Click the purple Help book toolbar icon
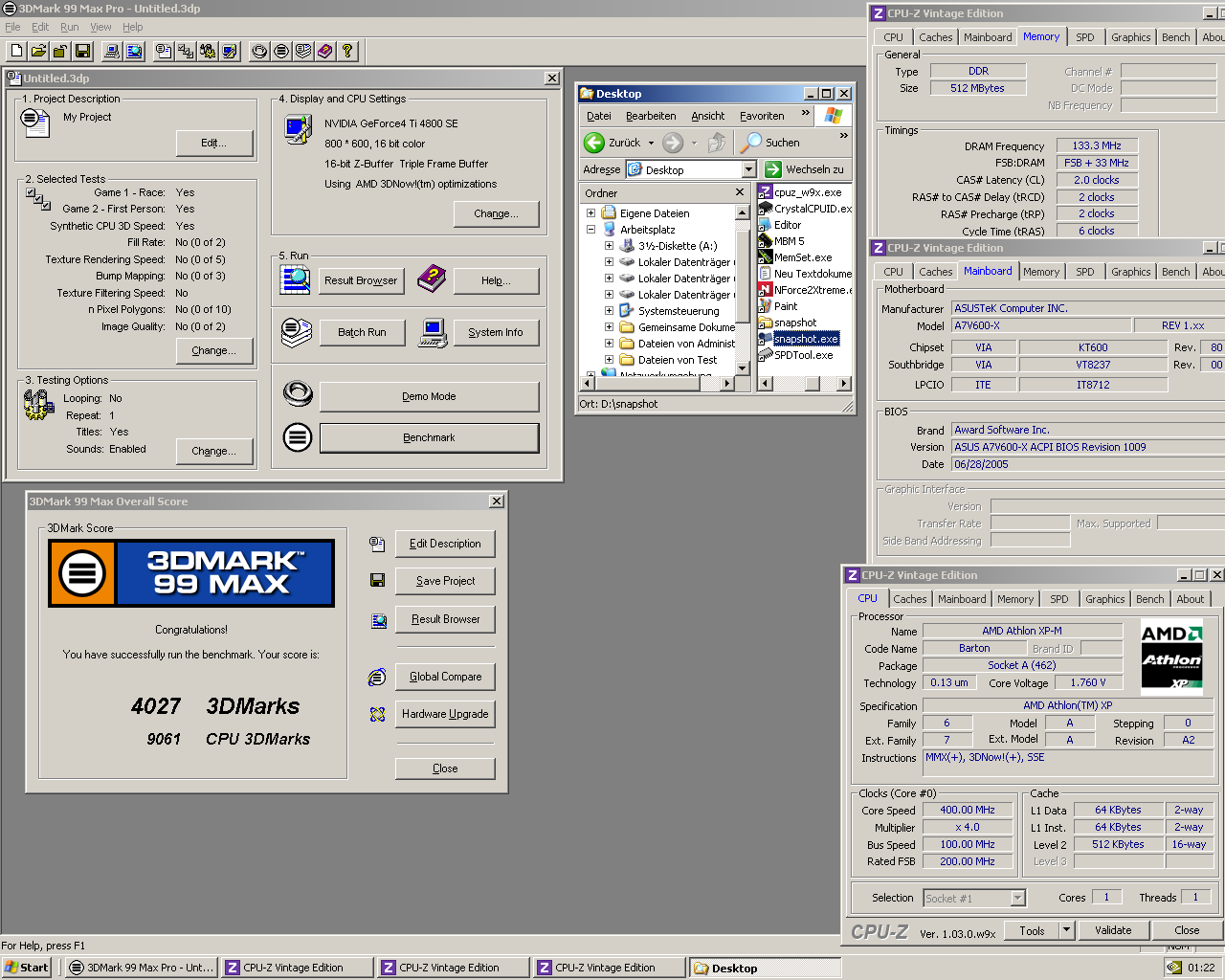The height and width of the screenshot is (980, 1225). coord(325,51)
